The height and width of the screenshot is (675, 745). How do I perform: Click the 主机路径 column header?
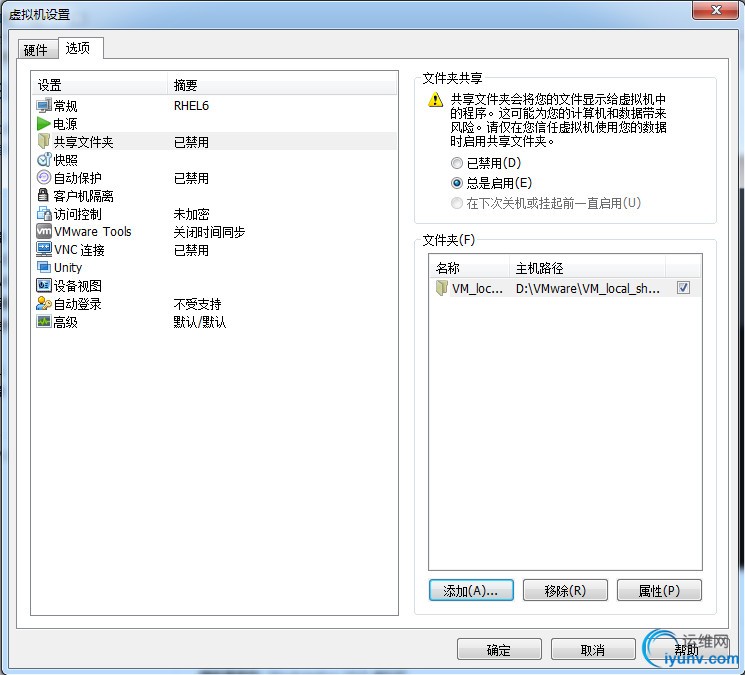[588, 268]
